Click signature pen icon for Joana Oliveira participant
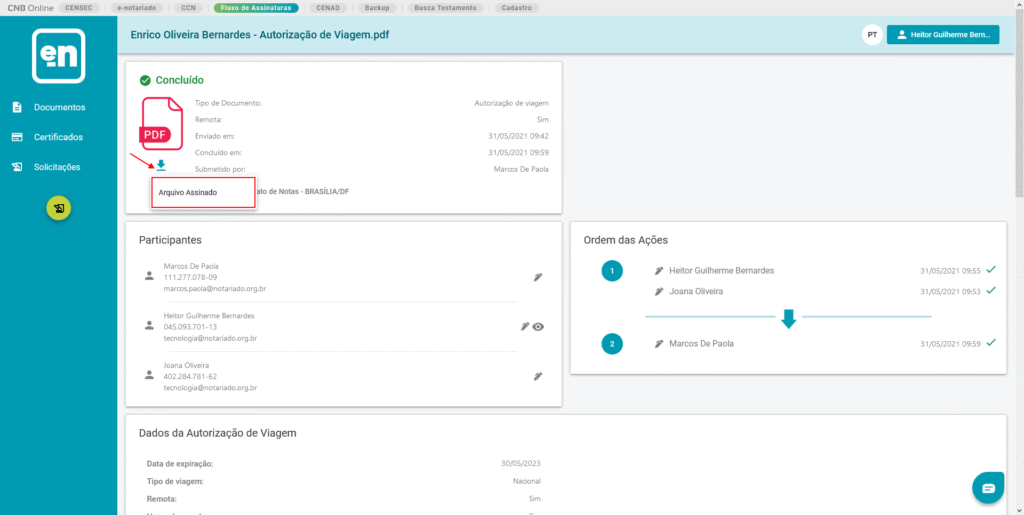This screenshot has width=1024, height=515. point(538,376)
